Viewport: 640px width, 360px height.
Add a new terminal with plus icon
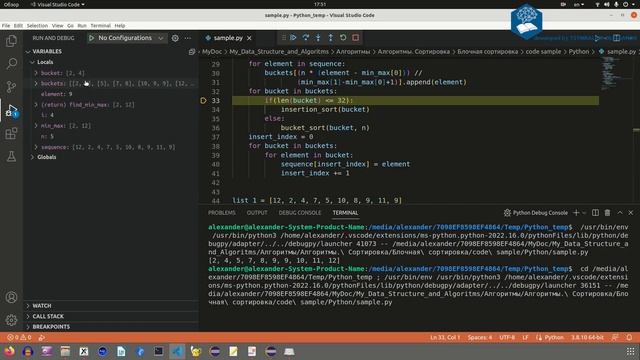tap(576, 213)
